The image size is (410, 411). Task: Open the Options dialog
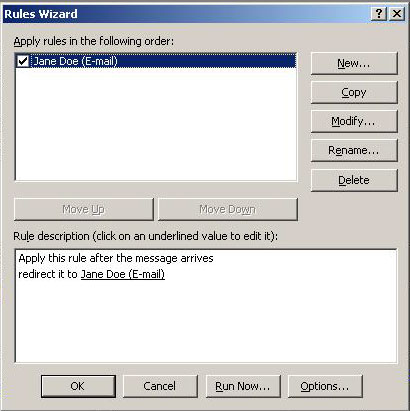point(325,386)
